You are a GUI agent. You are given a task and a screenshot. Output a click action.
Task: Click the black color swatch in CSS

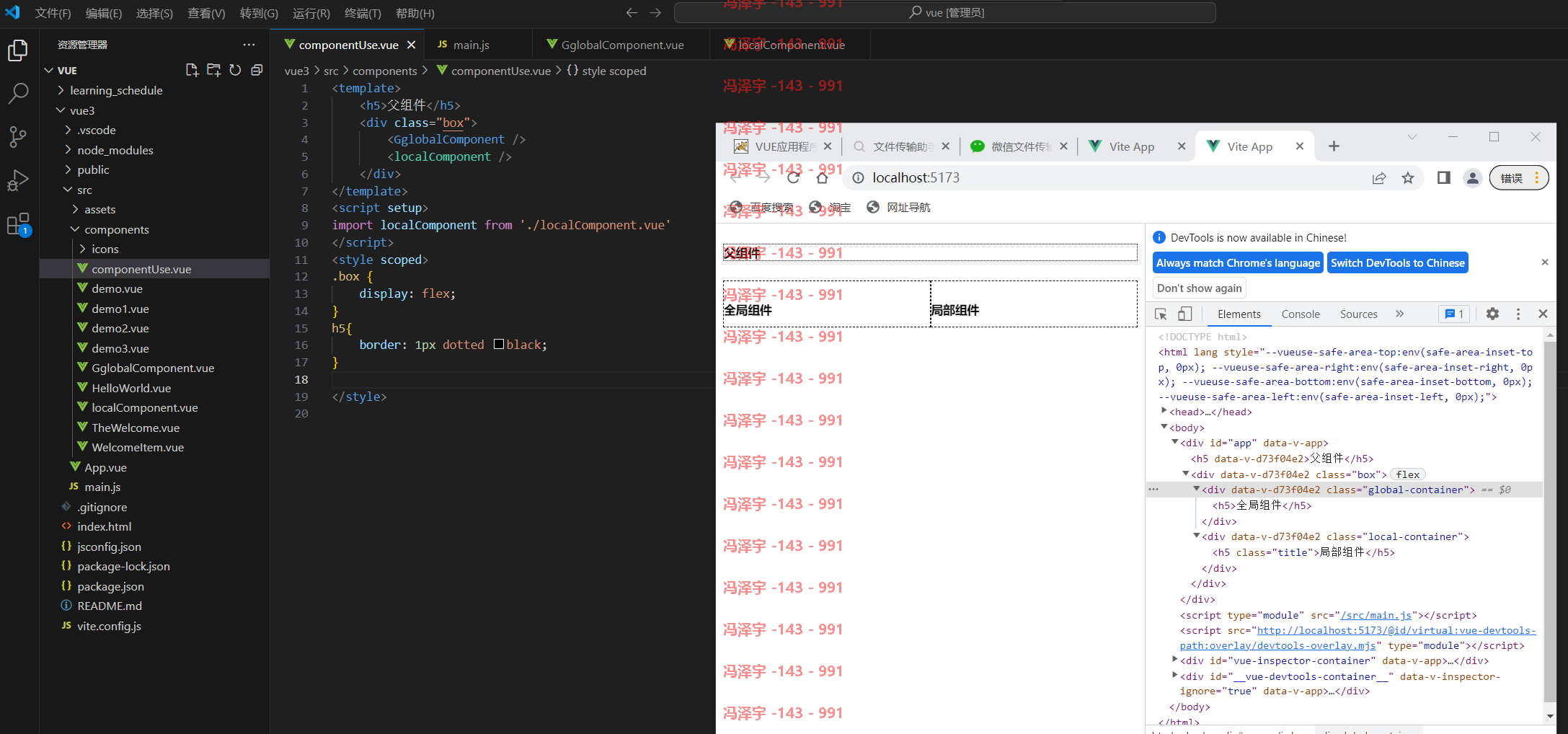coord(499,345)
